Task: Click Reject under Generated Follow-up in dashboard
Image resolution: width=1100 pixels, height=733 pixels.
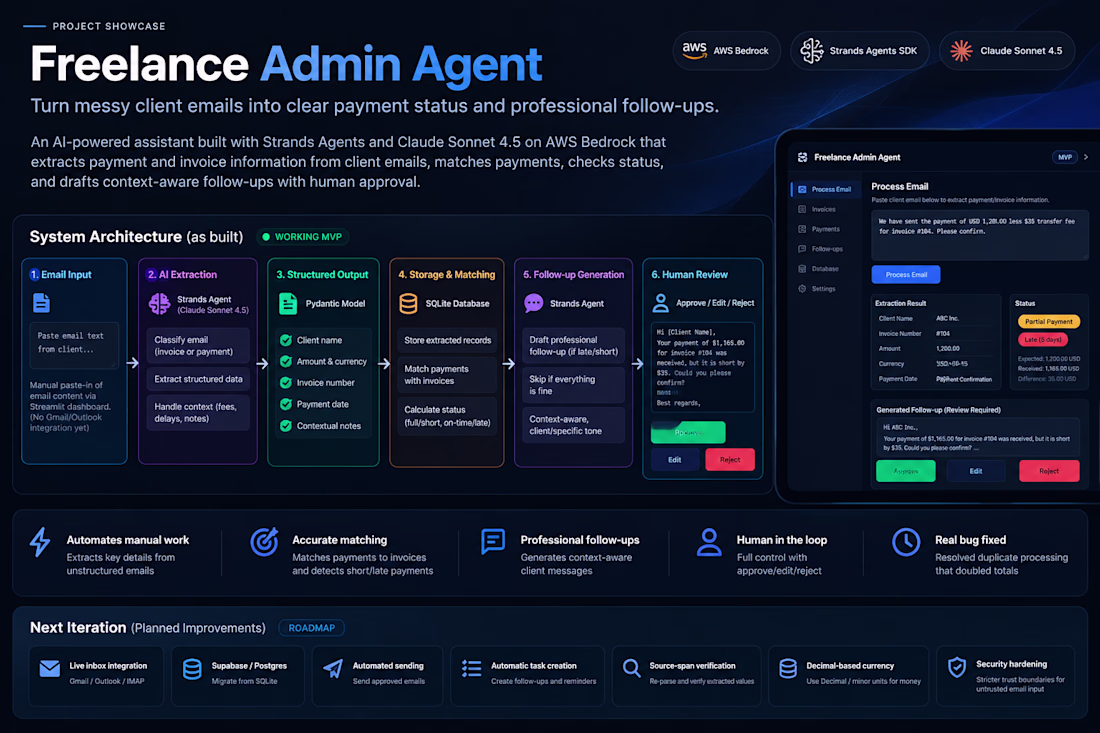Action: (1049, 471)
